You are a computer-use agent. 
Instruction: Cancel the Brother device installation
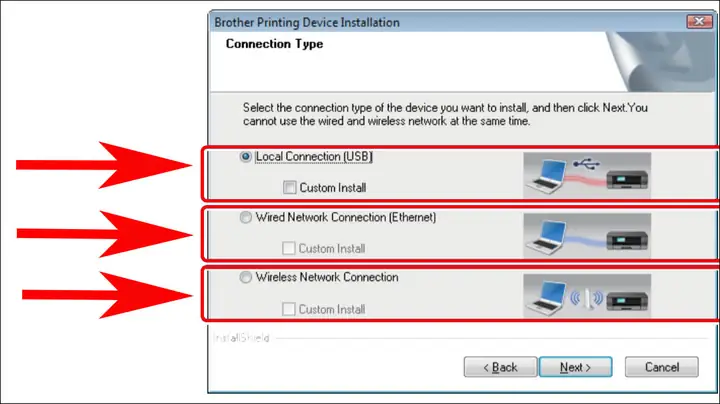click(662, 367)
